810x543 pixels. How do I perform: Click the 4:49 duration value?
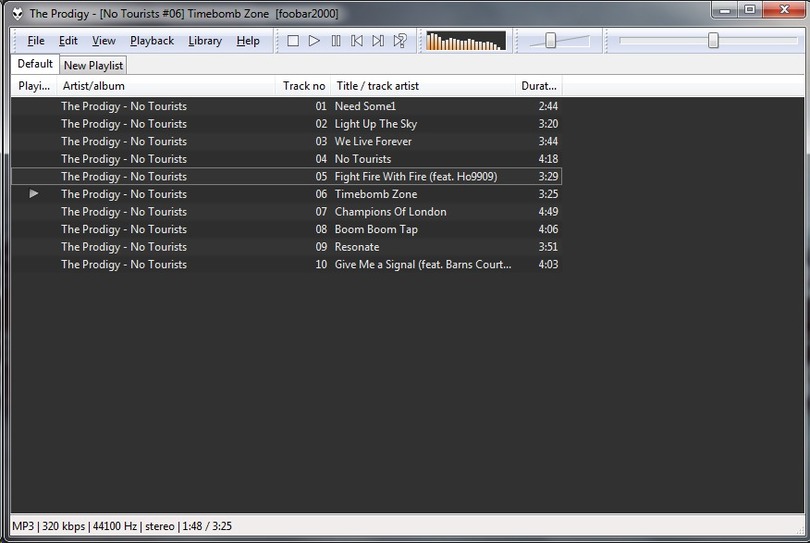(x=548, y=211)
